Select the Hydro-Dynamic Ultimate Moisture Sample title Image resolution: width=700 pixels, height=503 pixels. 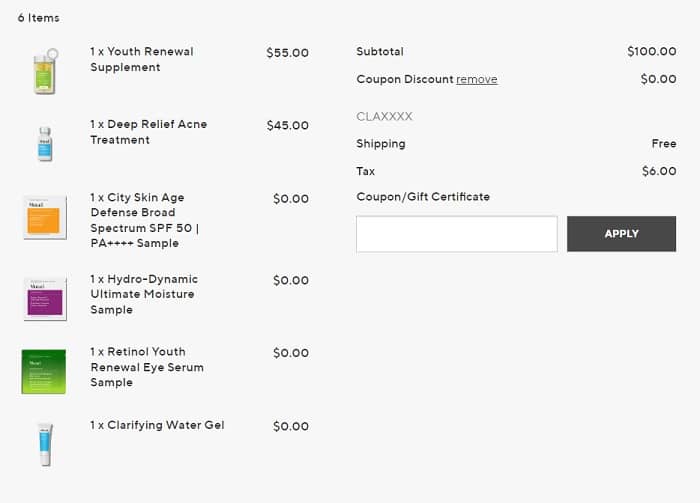click(143, 294)
